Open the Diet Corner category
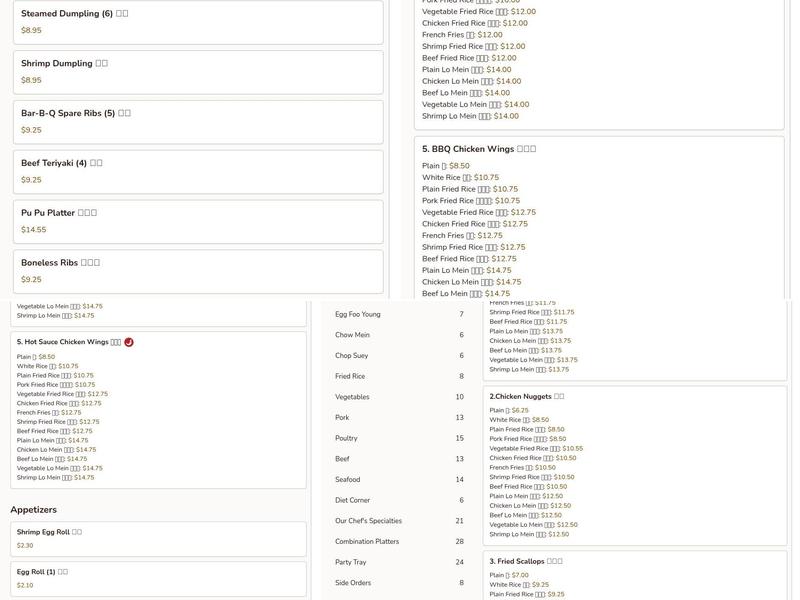This screenshot has width=800, height=600. (399, 500)
